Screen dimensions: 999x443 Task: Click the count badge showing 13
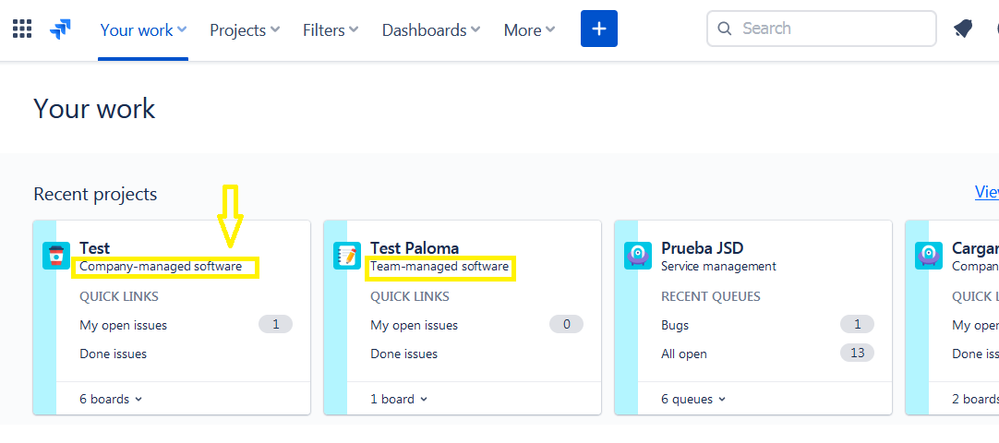click(857, 352)
